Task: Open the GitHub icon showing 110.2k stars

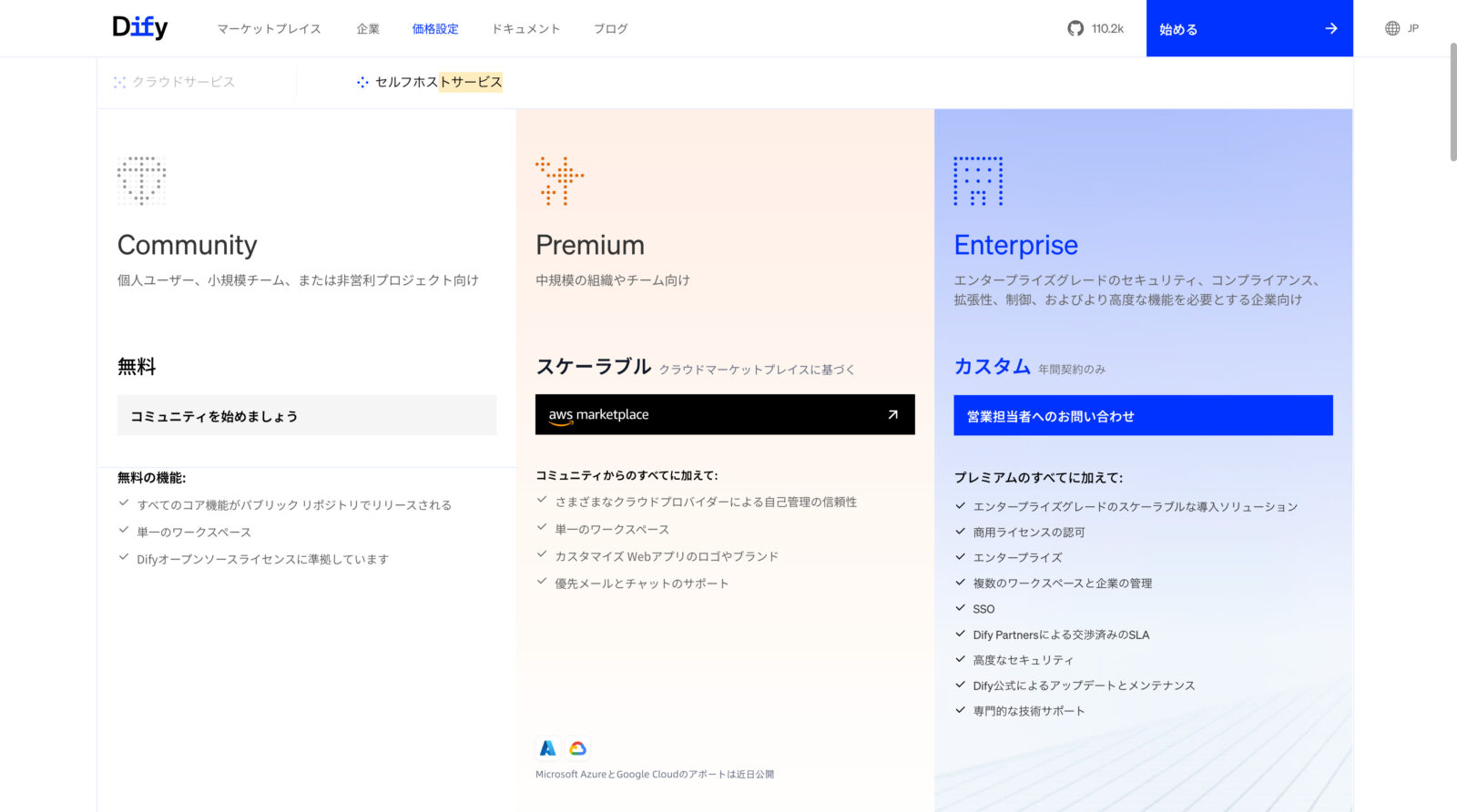Action: point(1075,28)
